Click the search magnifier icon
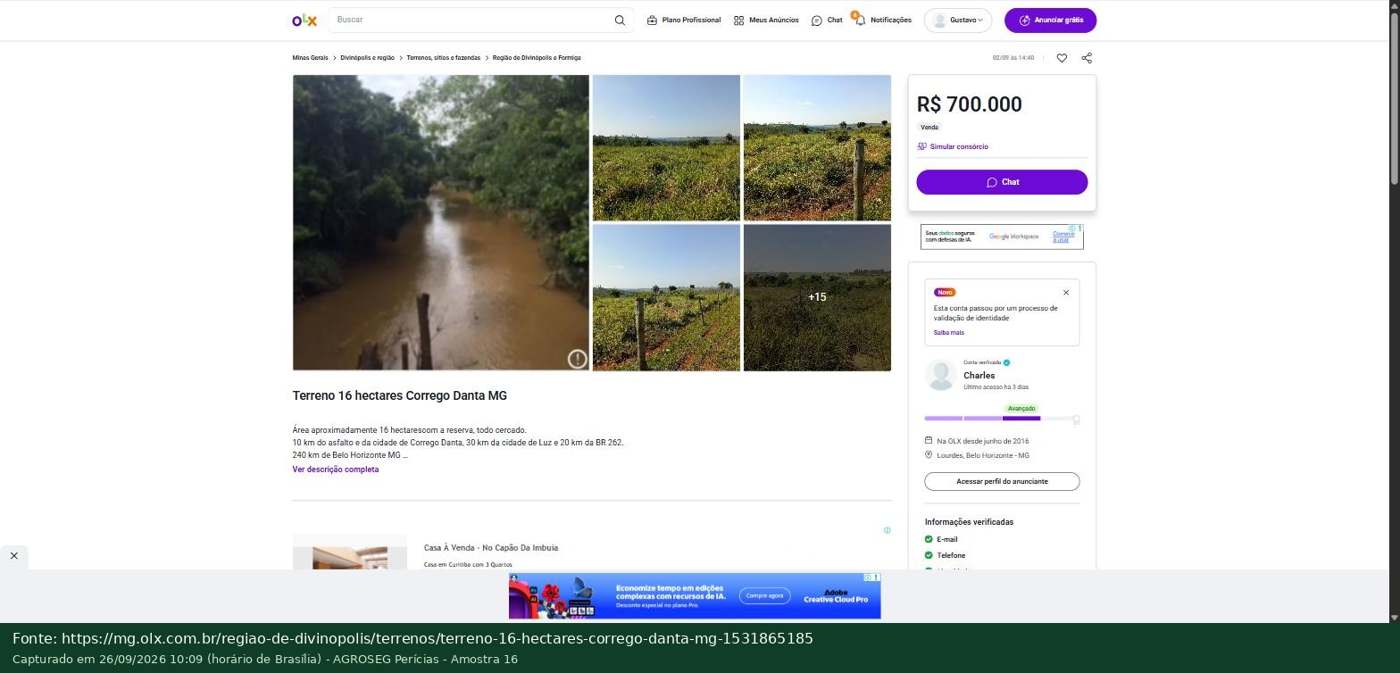1400x673 pixels. (x=620, y=20)
